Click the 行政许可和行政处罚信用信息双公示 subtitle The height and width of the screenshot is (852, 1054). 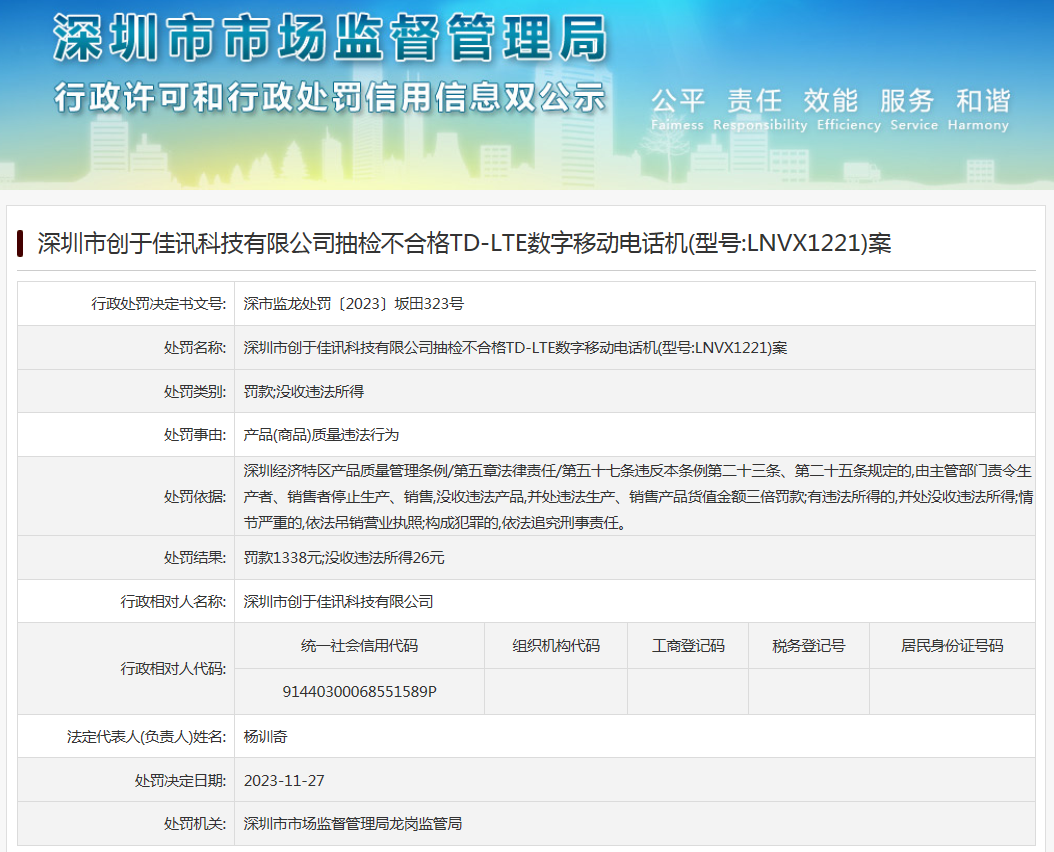click(330, 98)
